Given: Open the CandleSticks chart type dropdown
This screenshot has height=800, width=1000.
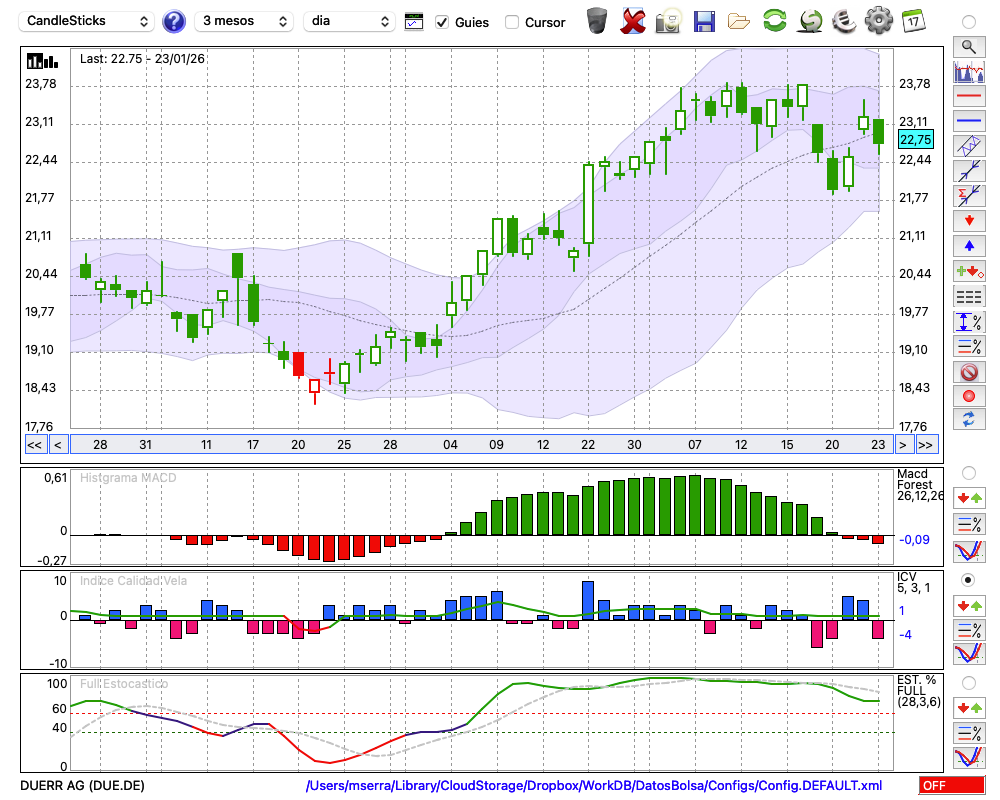Looking at the screenshot, I should (87, 21).
